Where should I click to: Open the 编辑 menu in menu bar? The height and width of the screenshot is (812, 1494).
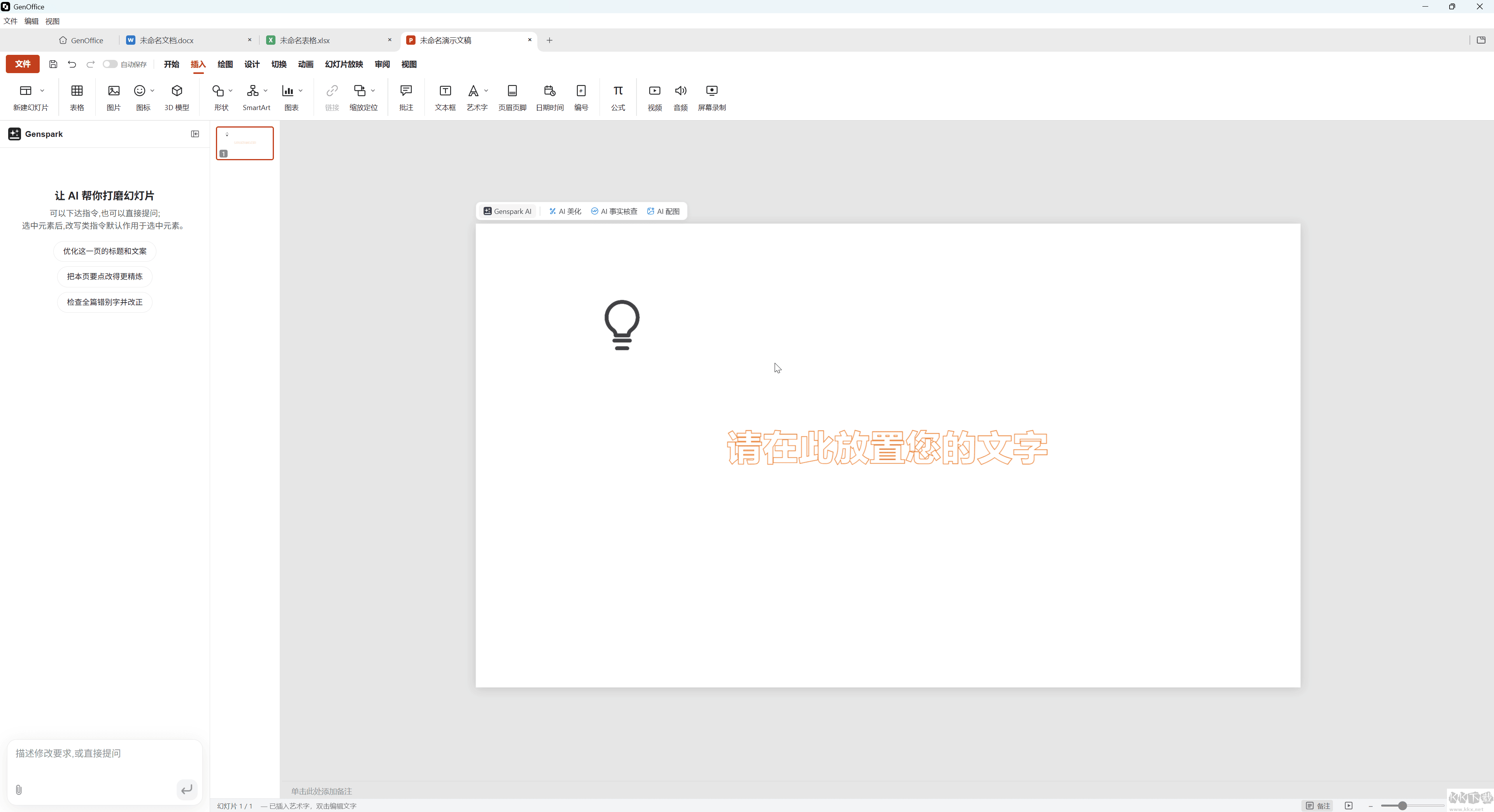click(x=31, y=21)
